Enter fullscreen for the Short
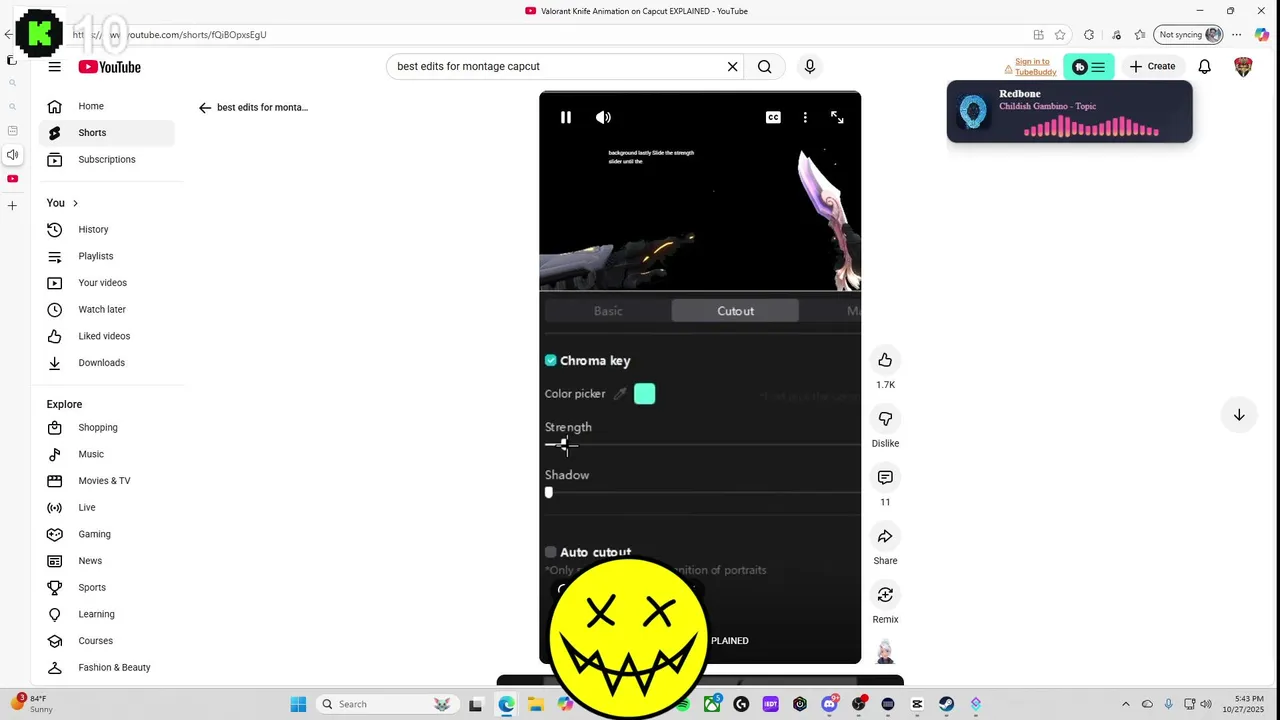The height and width of the screenshot is (720, 1280). [837, 117]
